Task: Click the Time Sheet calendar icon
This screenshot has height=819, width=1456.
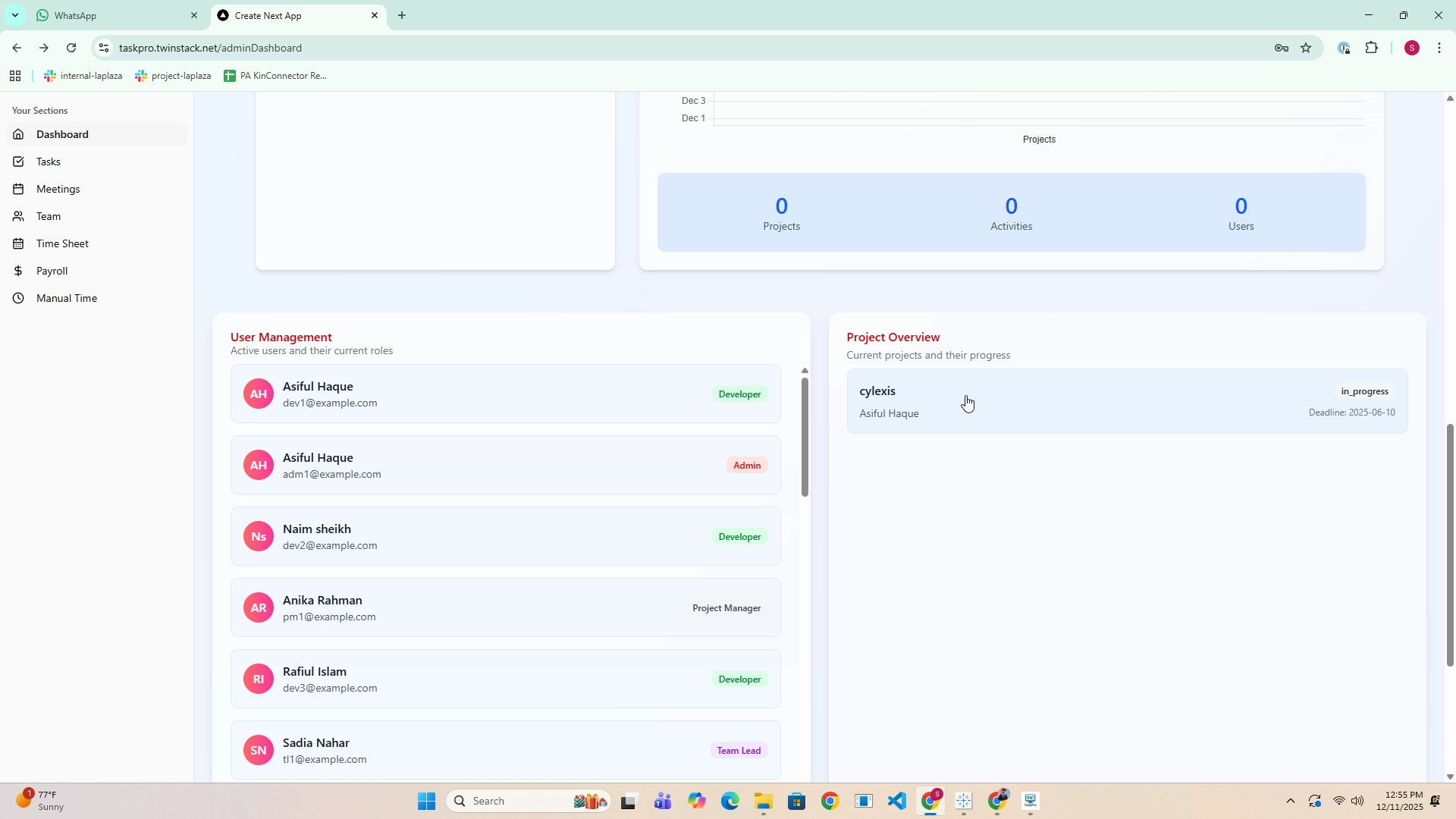Action: pyautogui.click(x=18, y=243)
